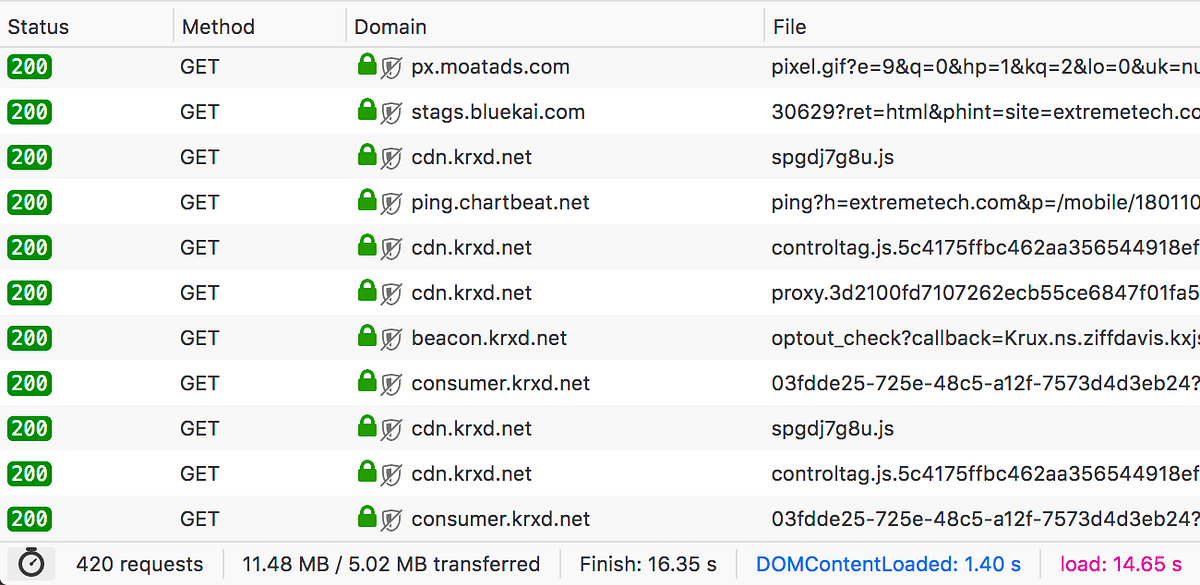Click the Finish: 16.35 s status text
Image resolution: width=1200 pixels, height=585 pixels.
(649, 564)
